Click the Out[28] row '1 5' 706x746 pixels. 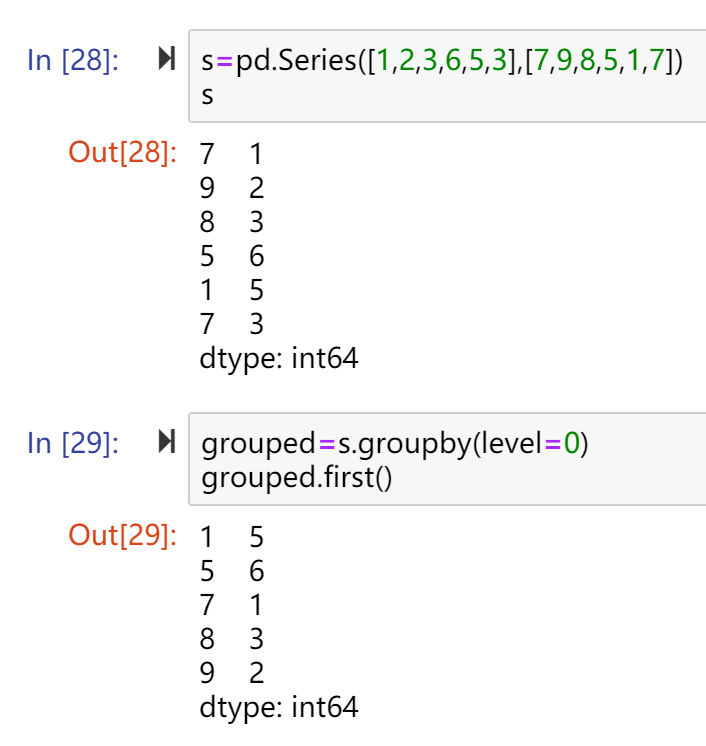(232, 290)
